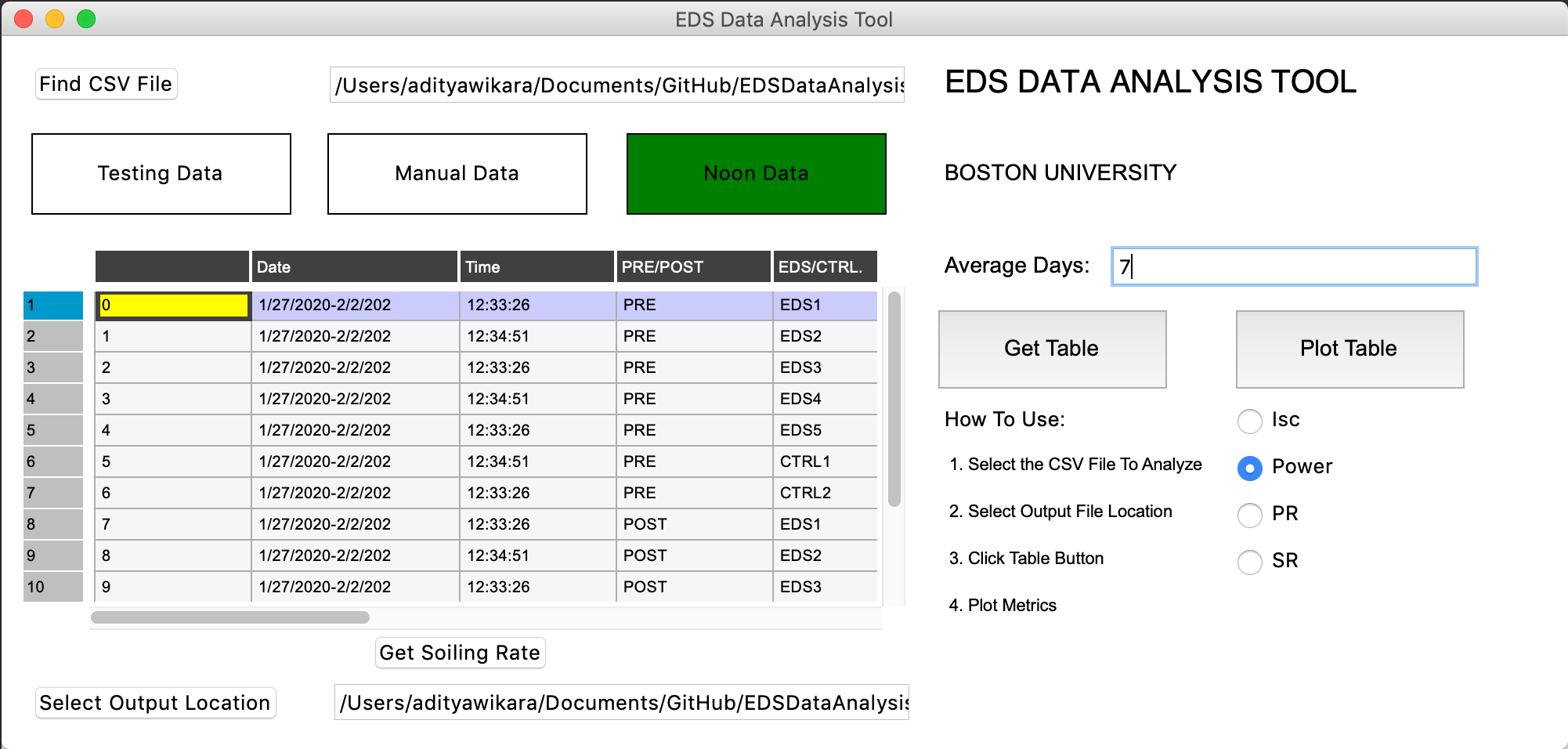Click the Date column header
This screenshot has height=749, width=1568.
pos(355,266)
